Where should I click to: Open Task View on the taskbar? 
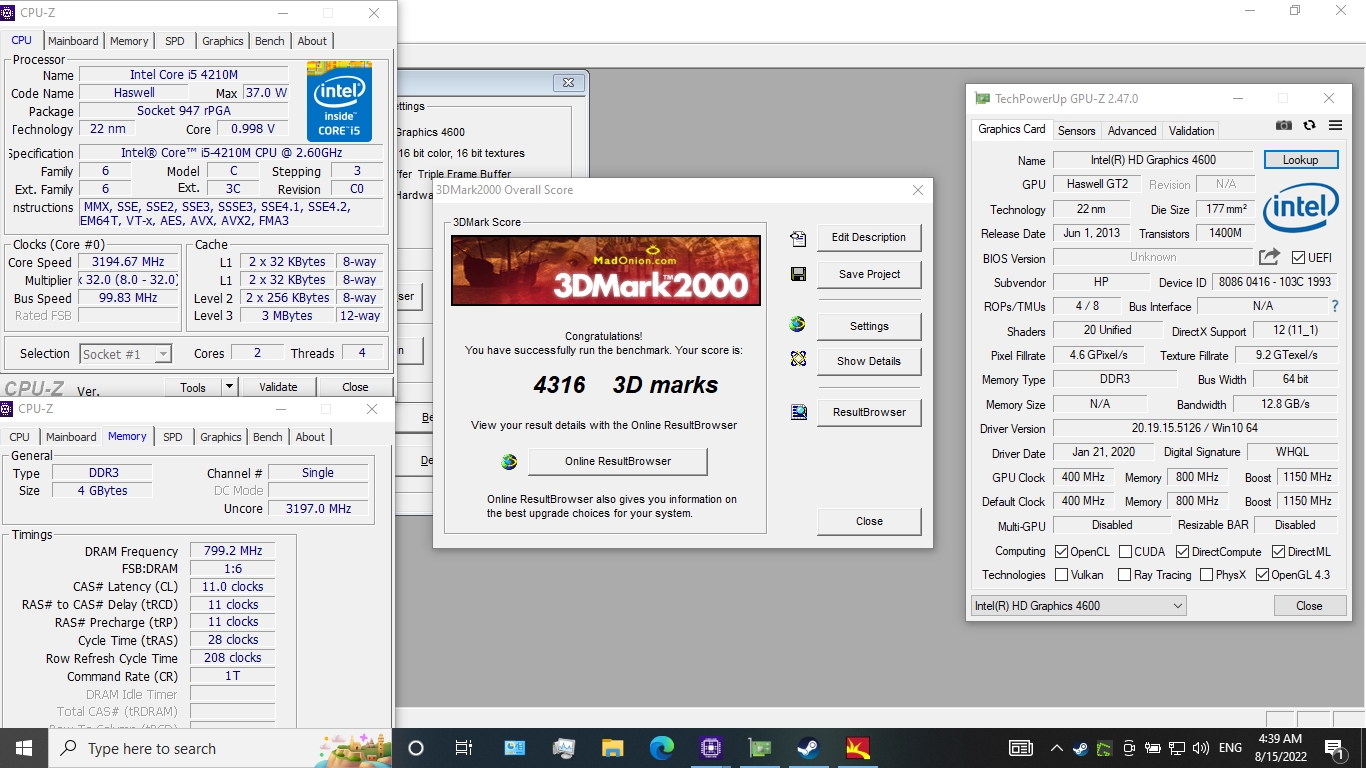click(x=464, y=748)
